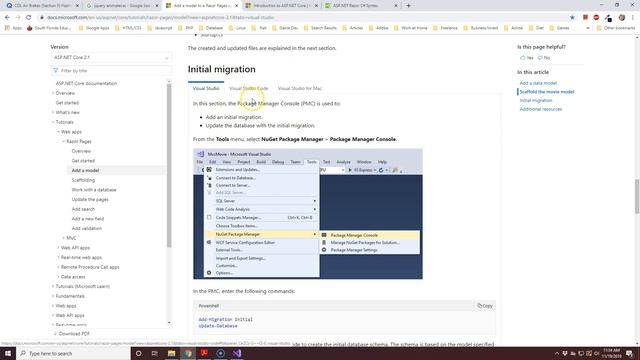The width and height of the screenshot is (640, 360).
Task: Jump to Scaffold the movie model section
Action: 547,92
